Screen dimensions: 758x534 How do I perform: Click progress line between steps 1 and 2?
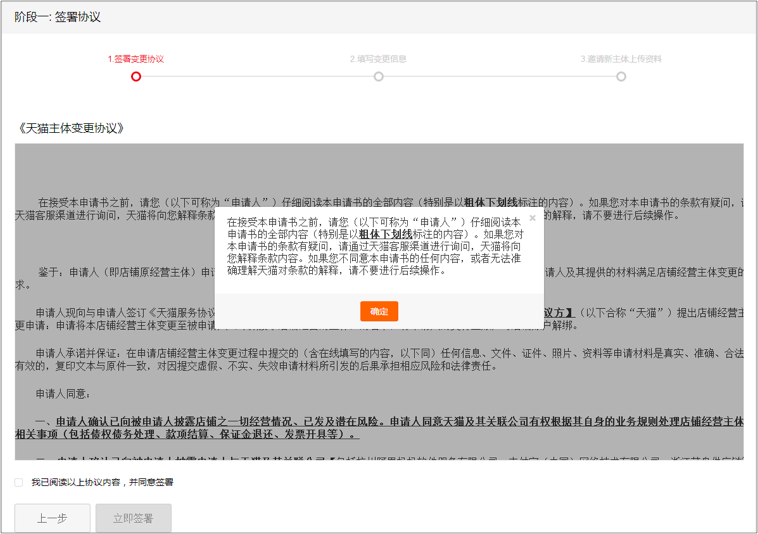257,76
